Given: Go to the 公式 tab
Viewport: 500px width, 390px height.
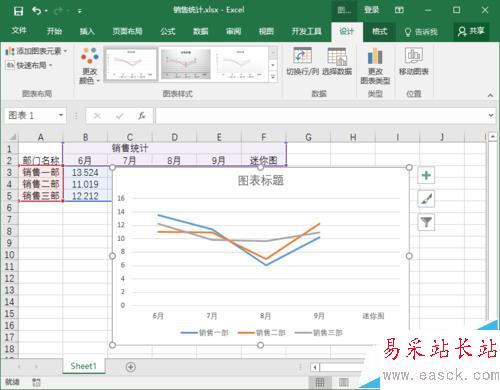Looking at the screenshot, I should point(168,31).
